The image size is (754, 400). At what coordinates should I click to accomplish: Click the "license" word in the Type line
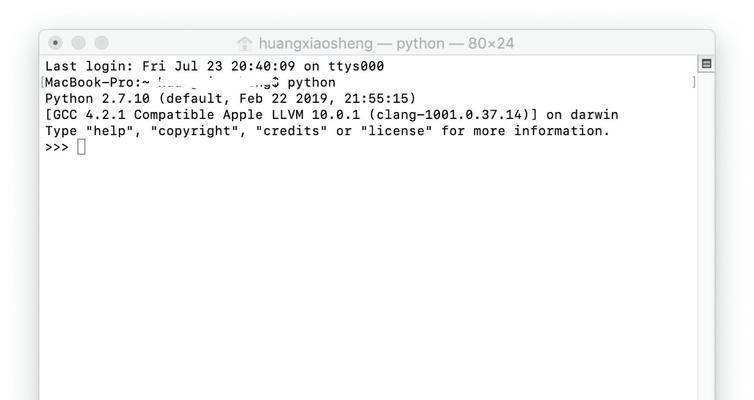(396, 131)
